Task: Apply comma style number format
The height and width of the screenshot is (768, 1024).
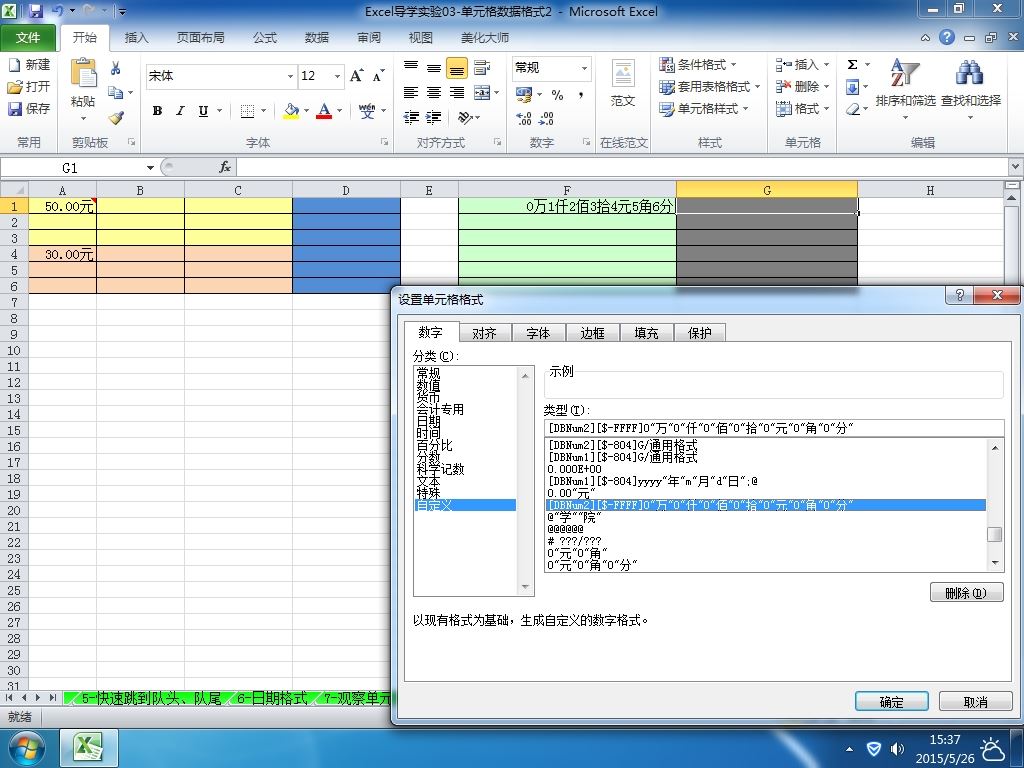Action: 581,95
